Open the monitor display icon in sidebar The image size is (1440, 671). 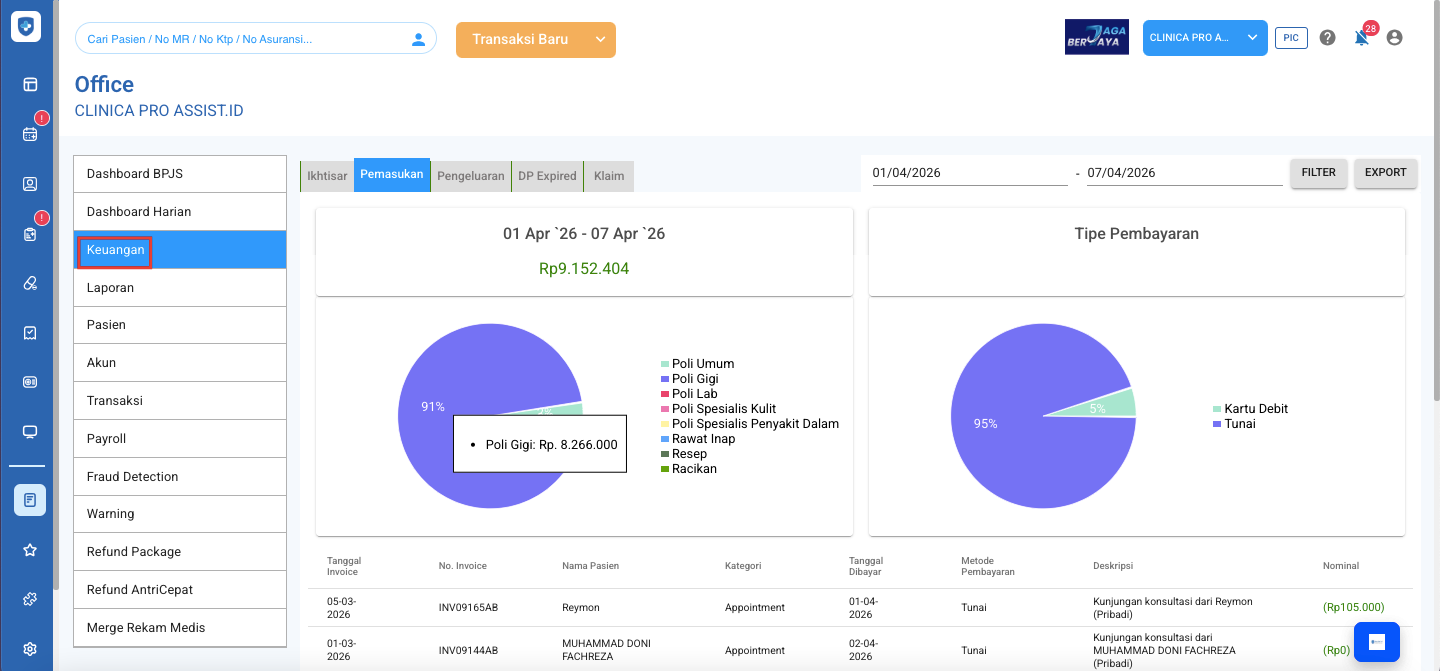(x=30, y=432)
